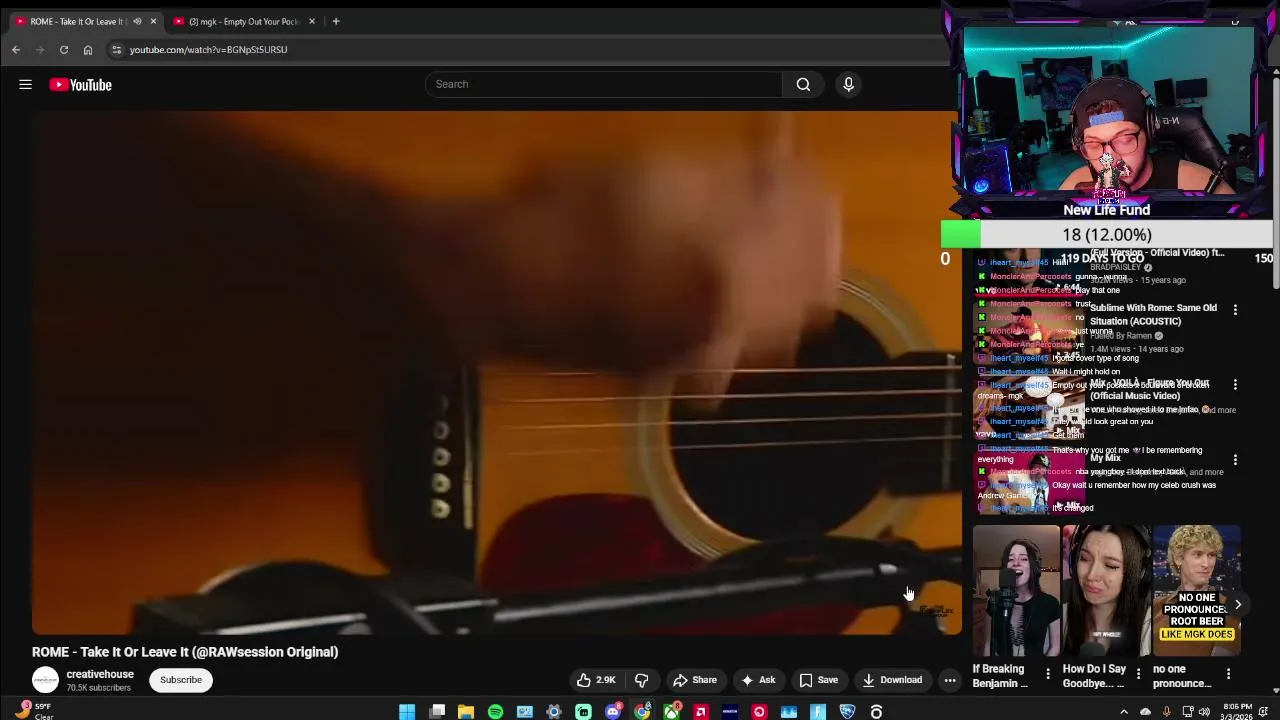This screenshot has height=720, width=1280.
Task: Open AMD Software from the taskbar
Action: (x=701, y=712)
